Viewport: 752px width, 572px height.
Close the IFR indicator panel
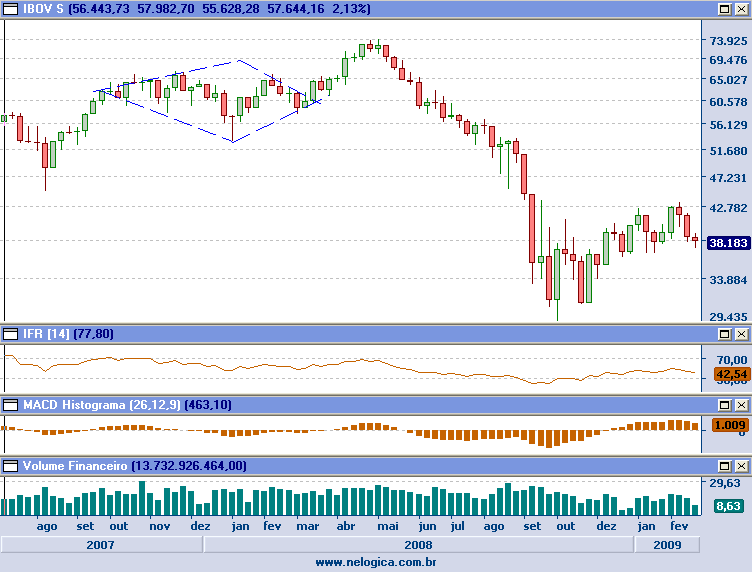(x=741, y=334)
